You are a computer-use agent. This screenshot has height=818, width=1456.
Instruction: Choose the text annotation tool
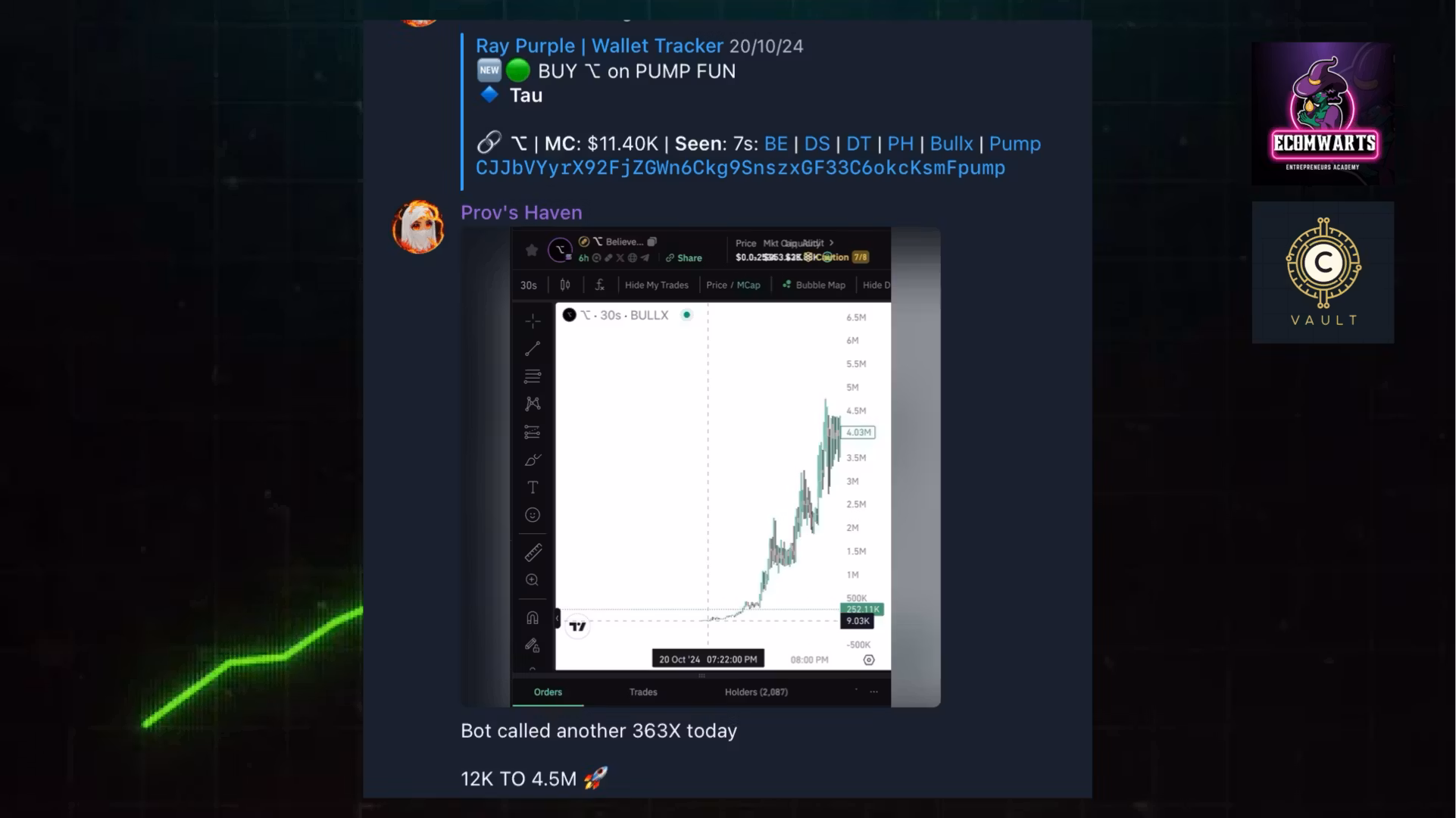click(x=533, y=487)
